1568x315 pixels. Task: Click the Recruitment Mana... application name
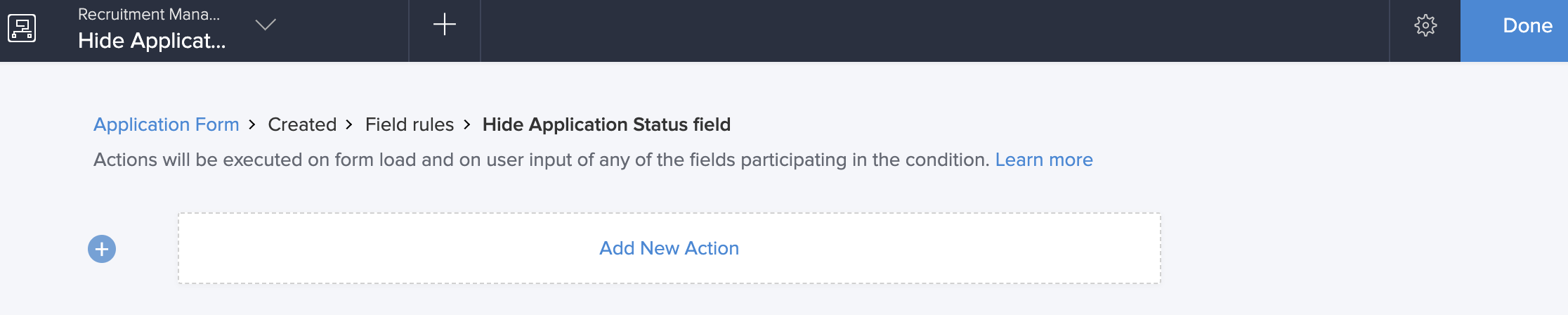tap(149, 14)
